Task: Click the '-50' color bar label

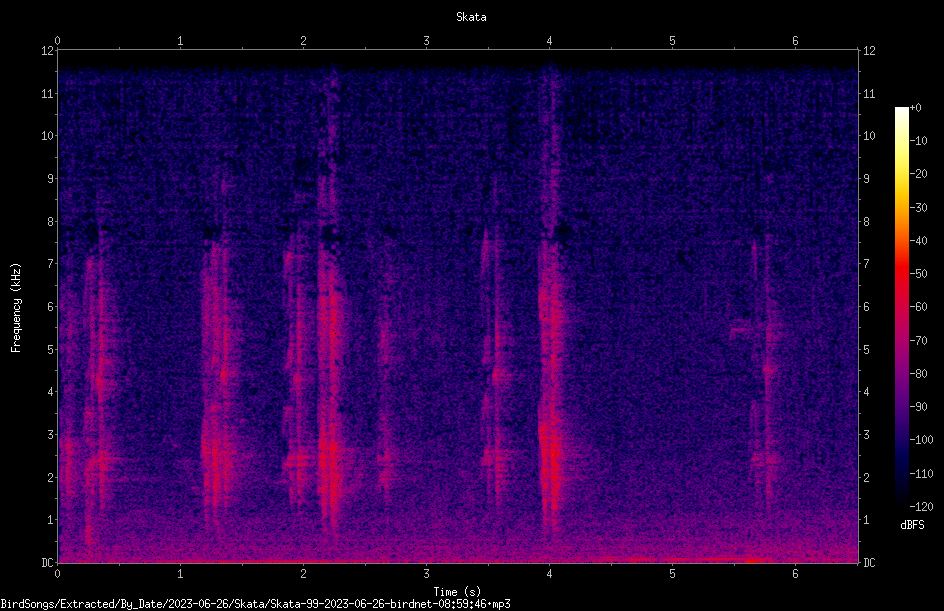Action: coord(918,274)
